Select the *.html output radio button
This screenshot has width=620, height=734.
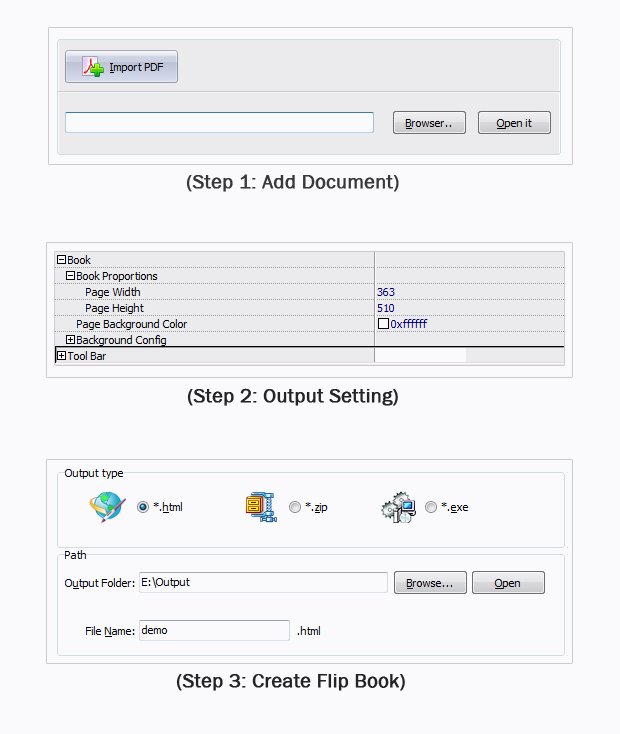(143, 507)
